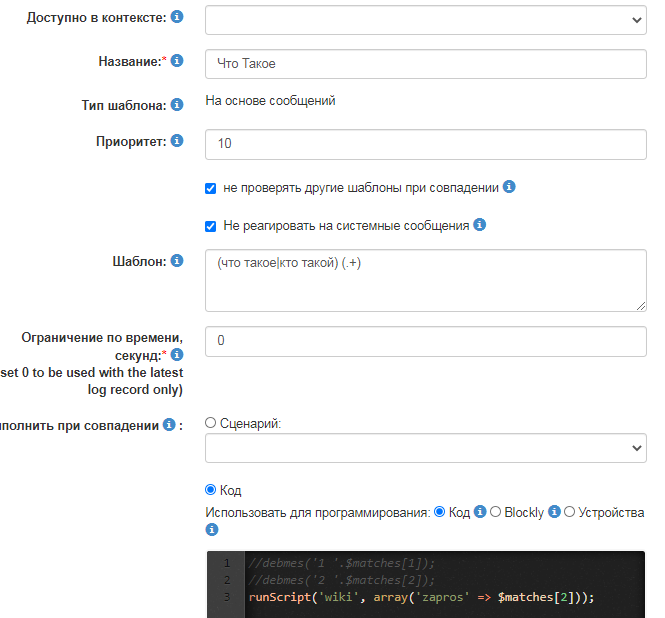Focus the Приоритет input field
The height and width of the screenshot is (618, 665).
(x=425, y=144)
